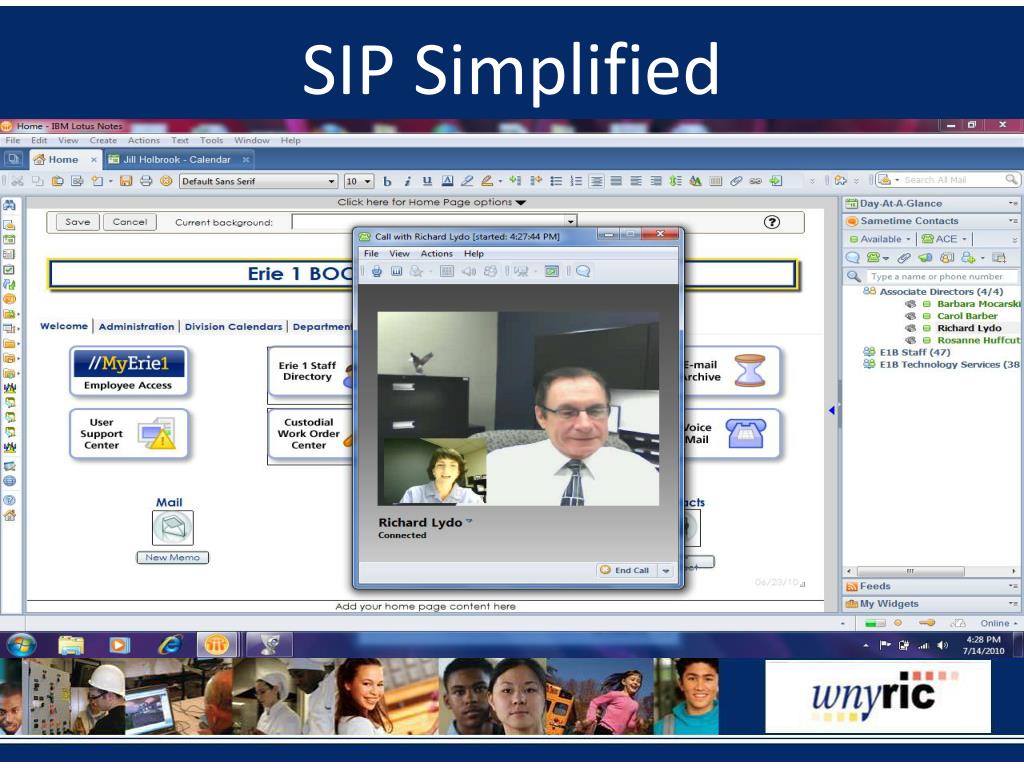Click the Sametime chat bubble icon
1024x768 pixels.
point(853,257)
